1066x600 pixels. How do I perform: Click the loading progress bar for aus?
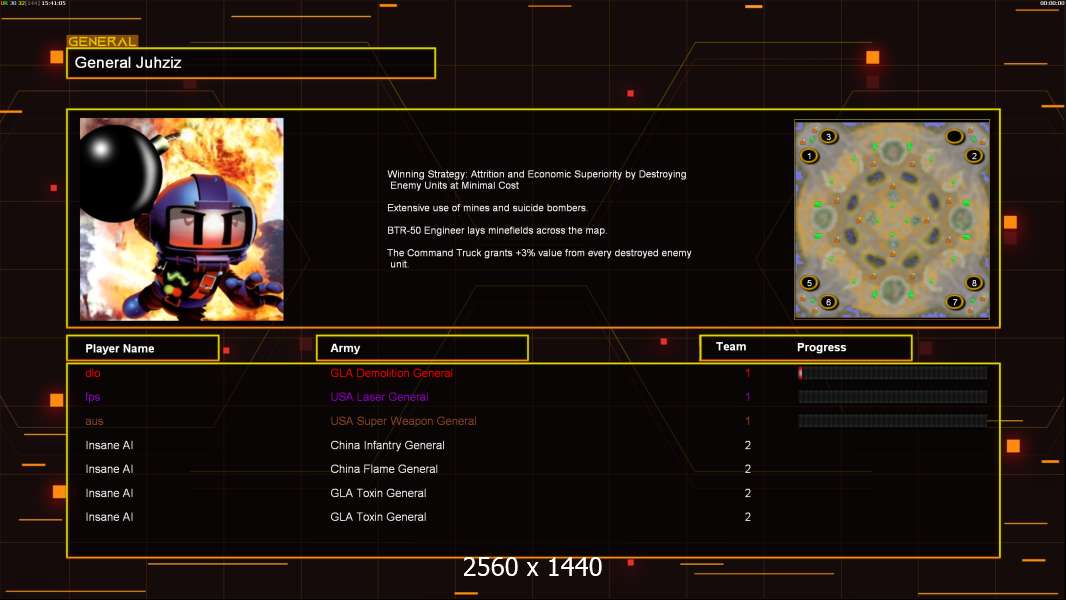tap(893, 421)
